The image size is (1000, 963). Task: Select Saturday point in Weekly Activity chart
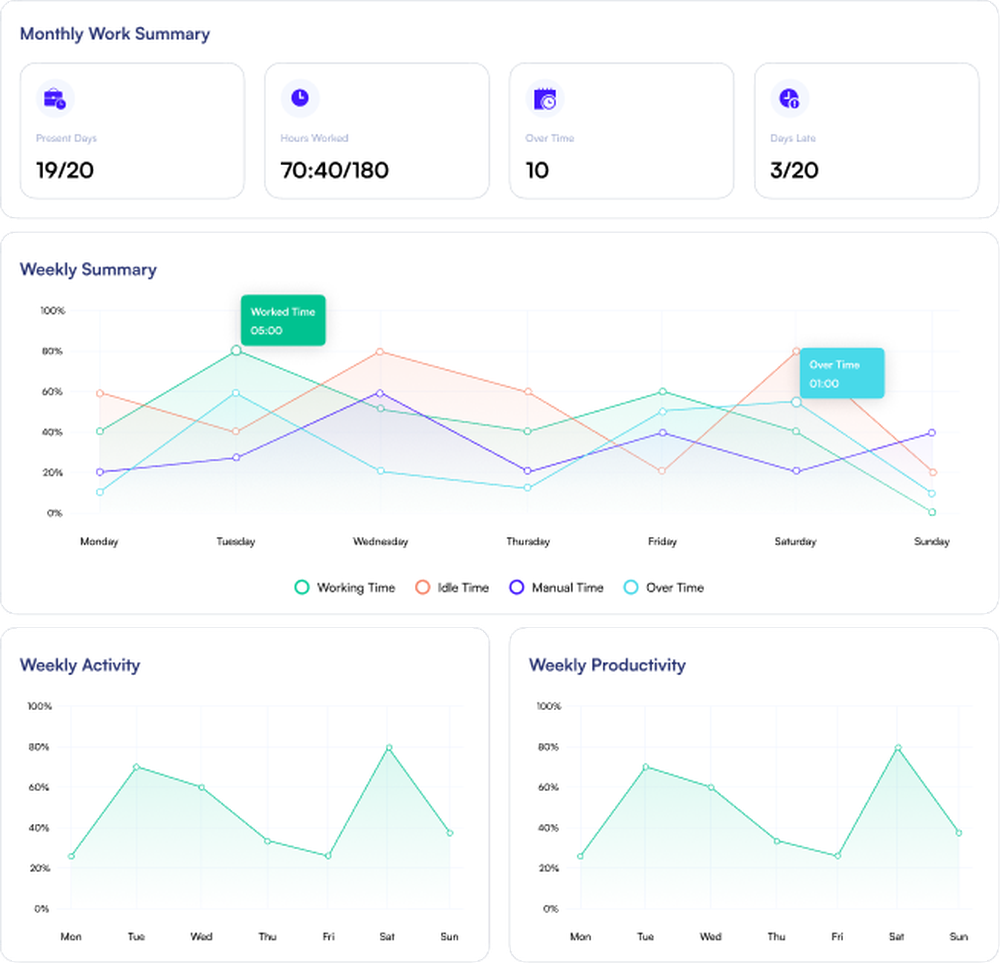[389, 747]
